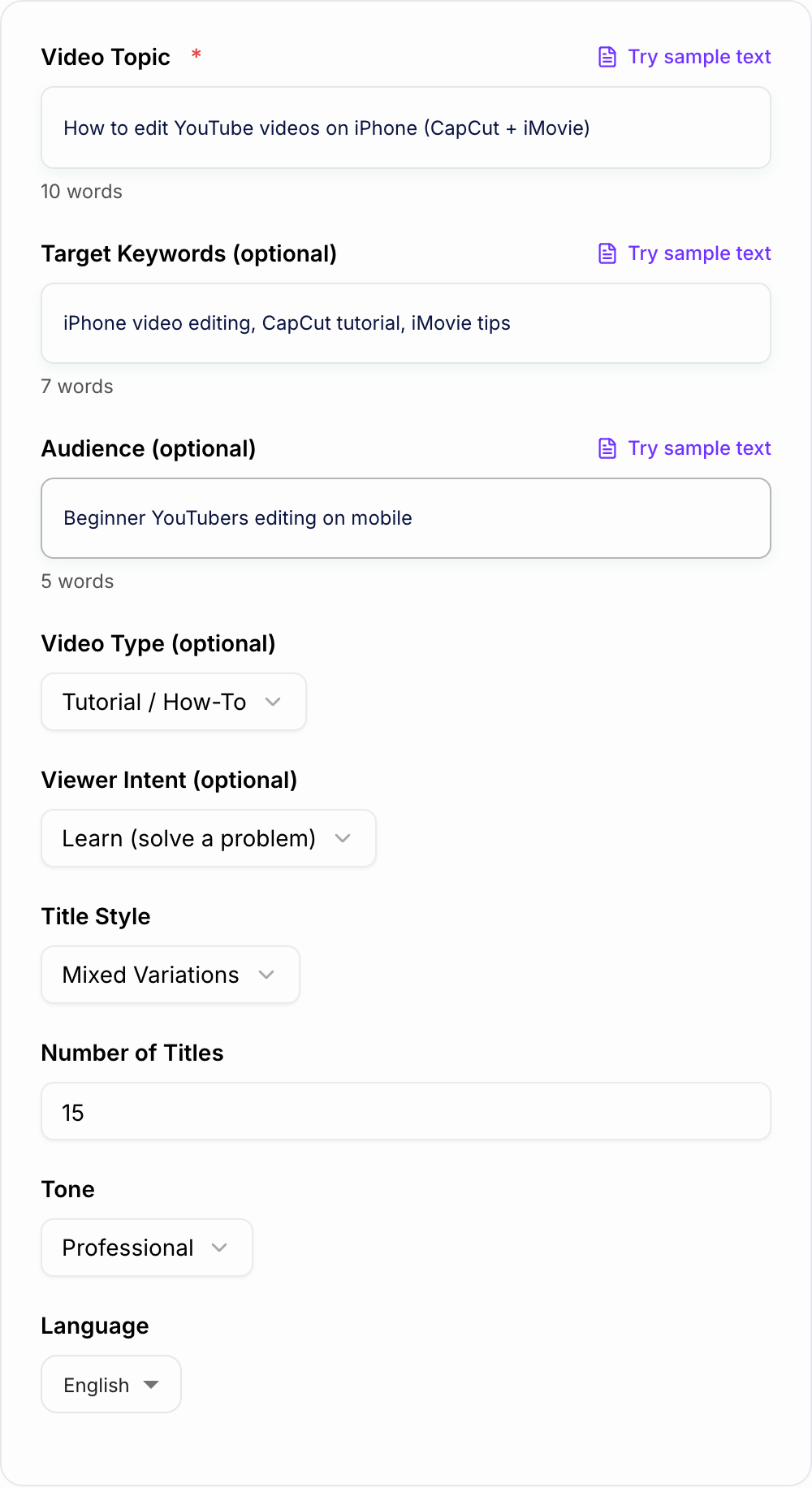Viewport: 812px width, 1488px height.
Task: Click the '5 words' counter text
Action: coord(77,582)
